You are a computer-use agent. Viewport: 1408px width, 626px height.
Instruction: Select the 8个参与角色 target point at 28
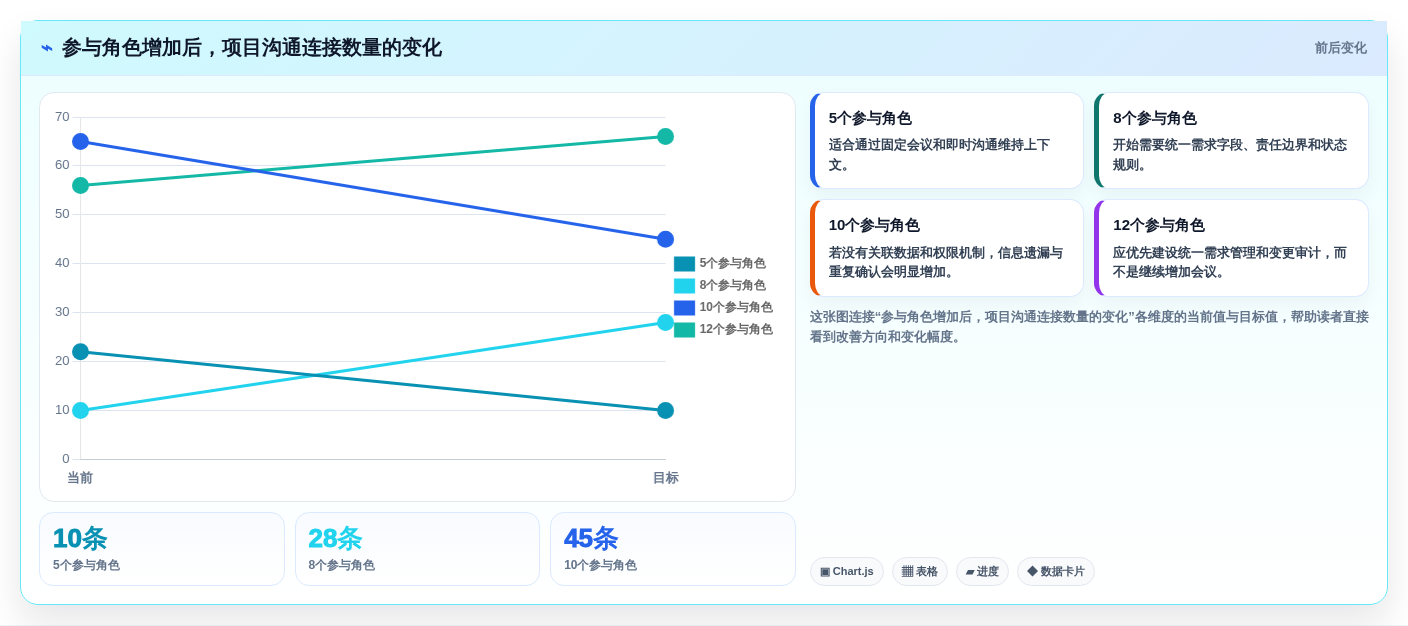pos(665,323)
